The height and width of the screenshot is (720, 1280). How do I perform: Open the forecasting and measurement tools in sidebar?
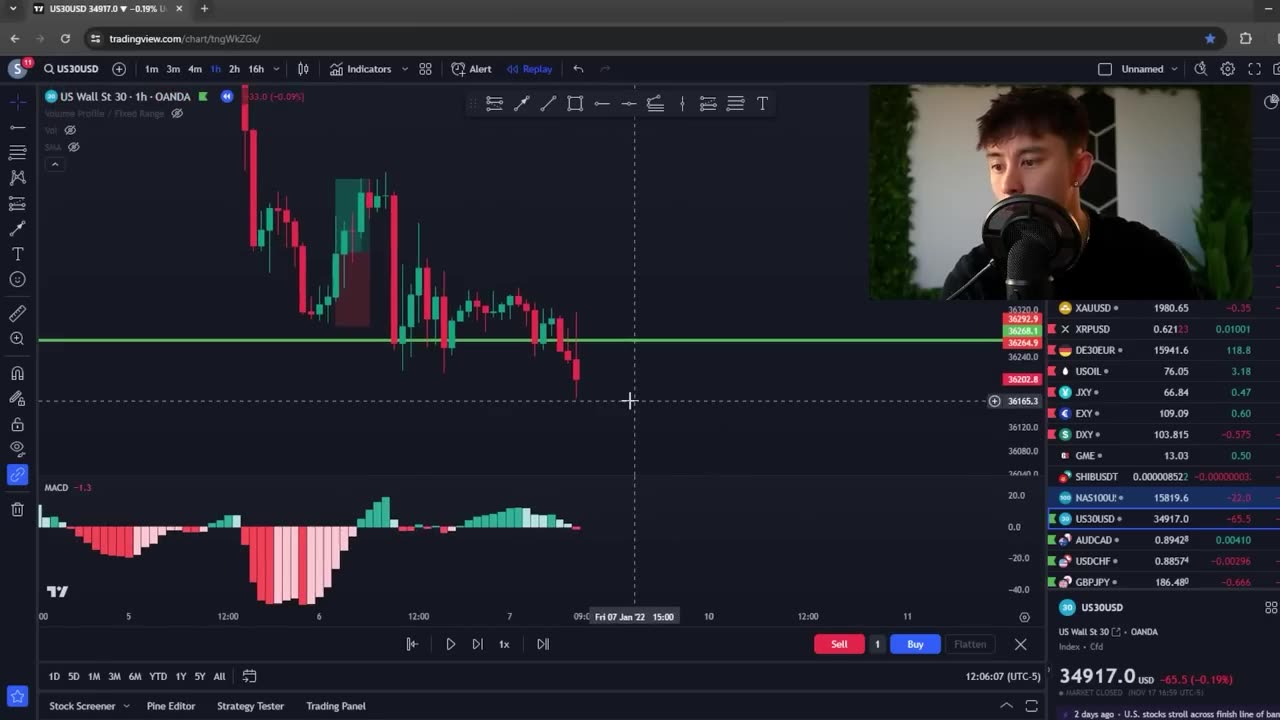coord(17,203)
